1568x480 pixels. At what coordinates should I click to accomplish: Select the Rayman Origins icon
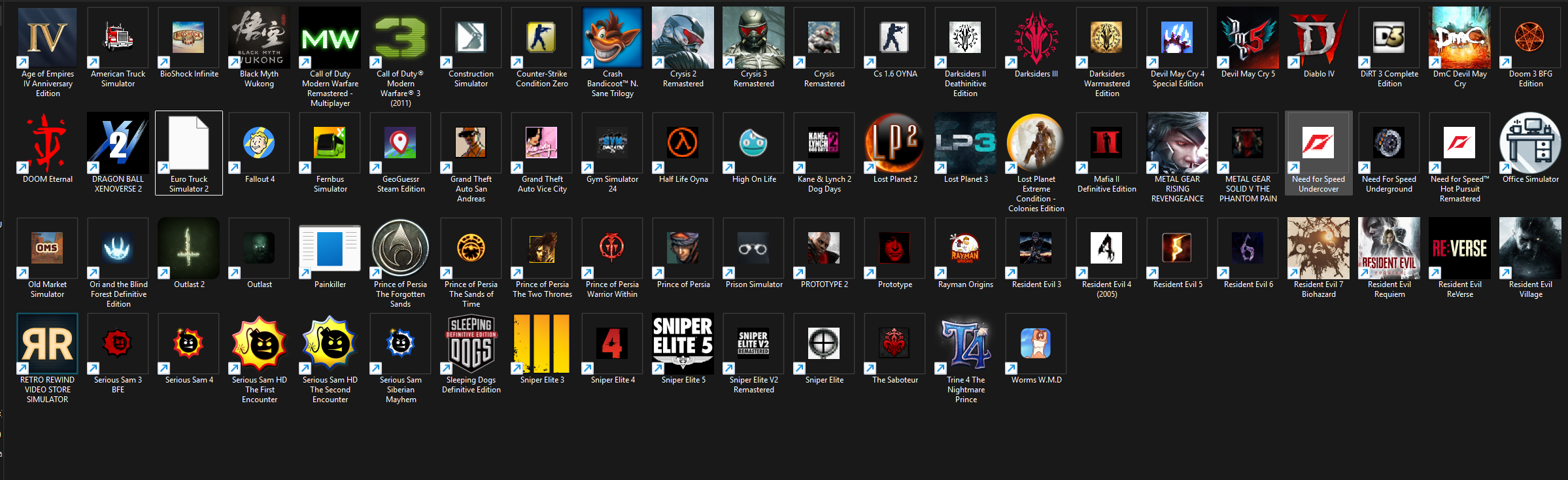point(965,249)
